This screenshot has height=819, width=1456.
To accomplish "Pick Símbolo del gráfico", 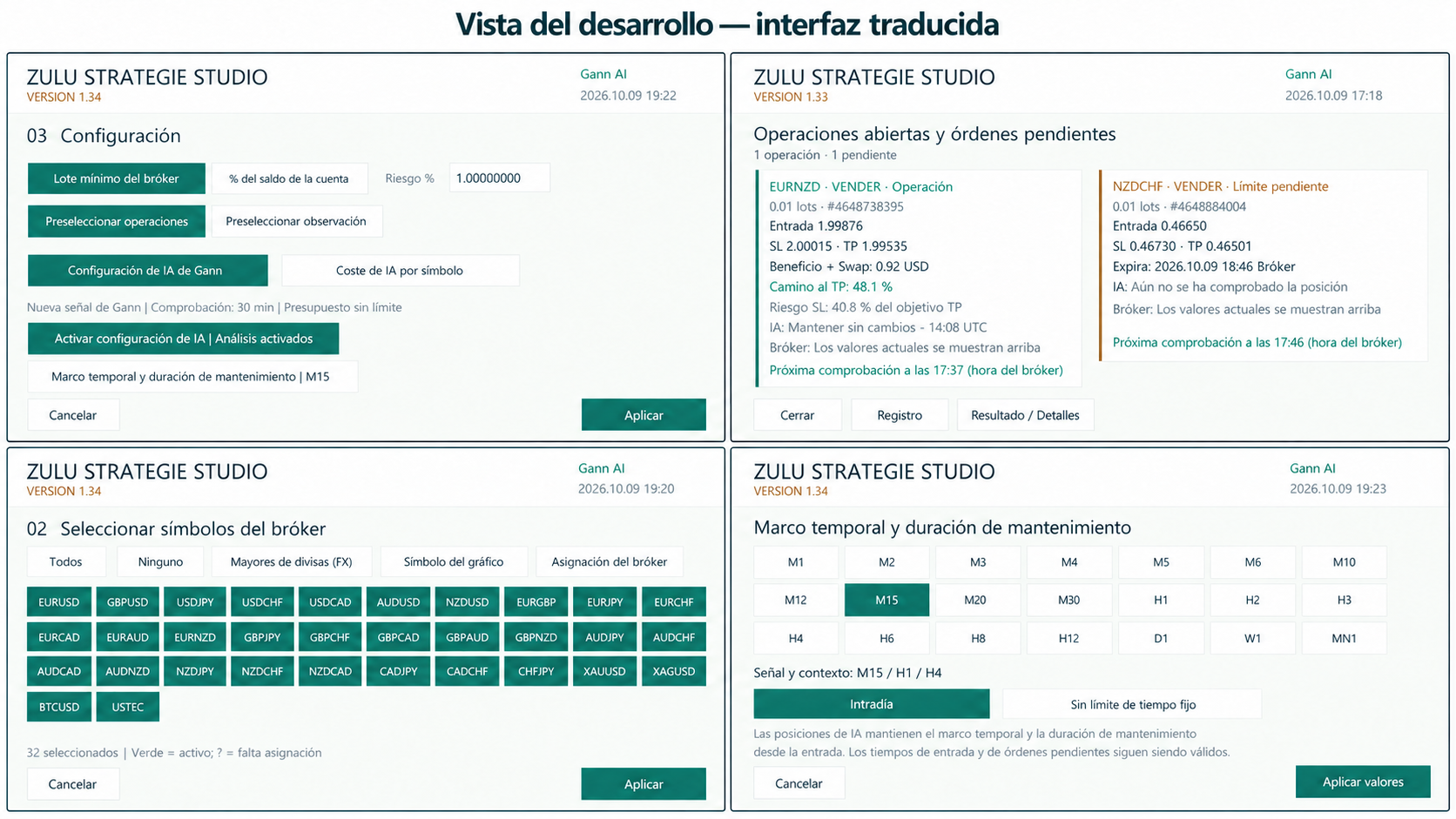I will tap(454, 562).
